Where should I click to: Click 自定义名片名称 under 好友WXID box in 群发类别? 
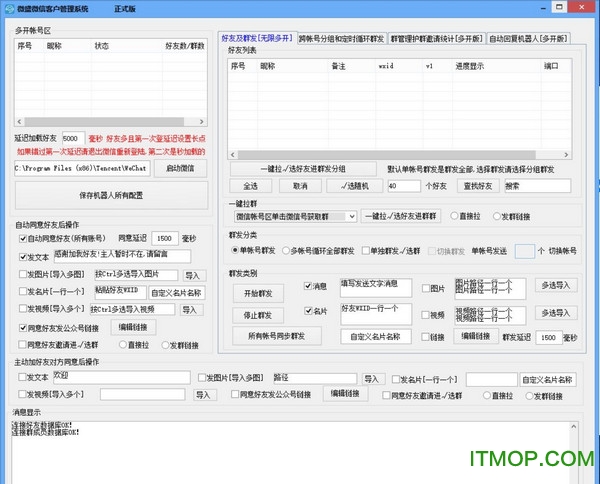pos(376,337)
